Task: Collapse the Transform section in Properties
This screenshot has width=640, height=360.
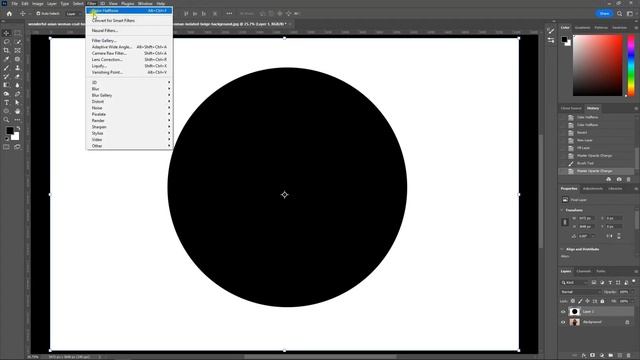Action: click(x=562, y=210)
